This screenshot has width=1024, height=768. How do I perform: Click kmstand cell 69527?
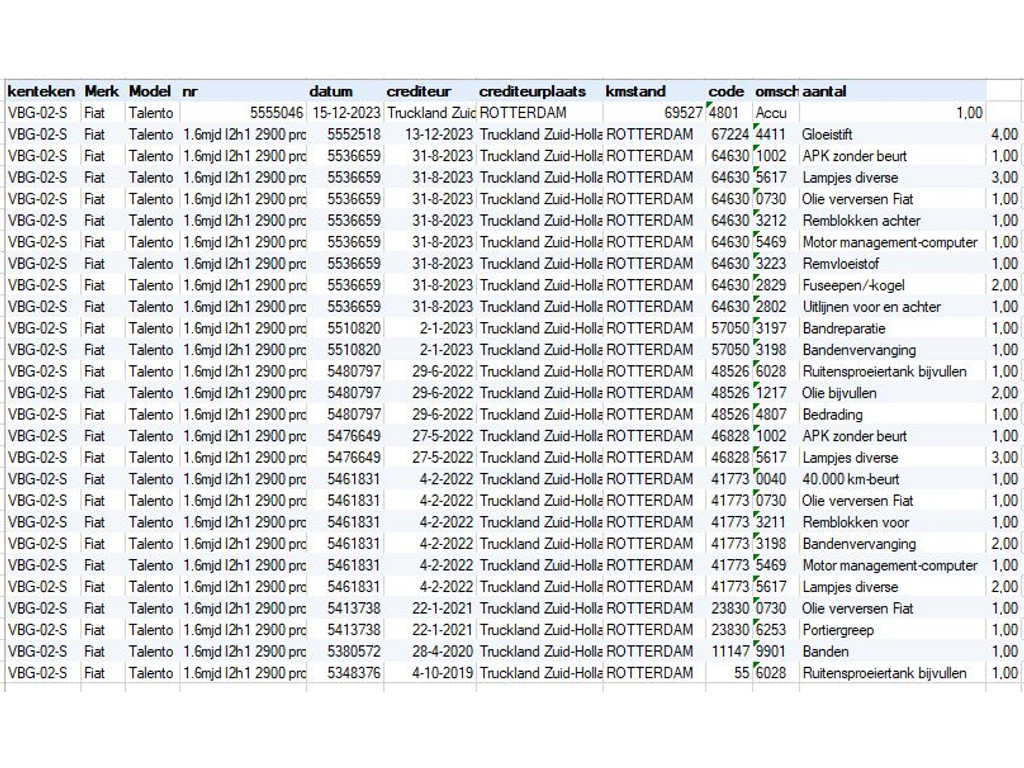click(x=654, y=112)
